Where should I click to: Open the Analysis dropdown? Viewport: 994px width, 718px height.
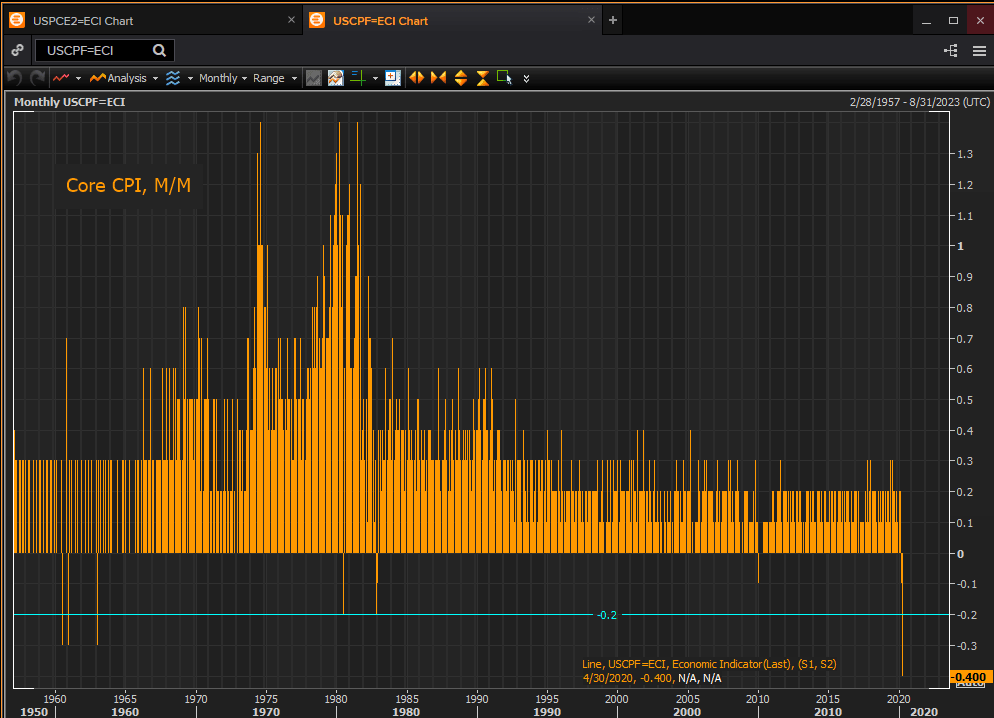(124, 78)
